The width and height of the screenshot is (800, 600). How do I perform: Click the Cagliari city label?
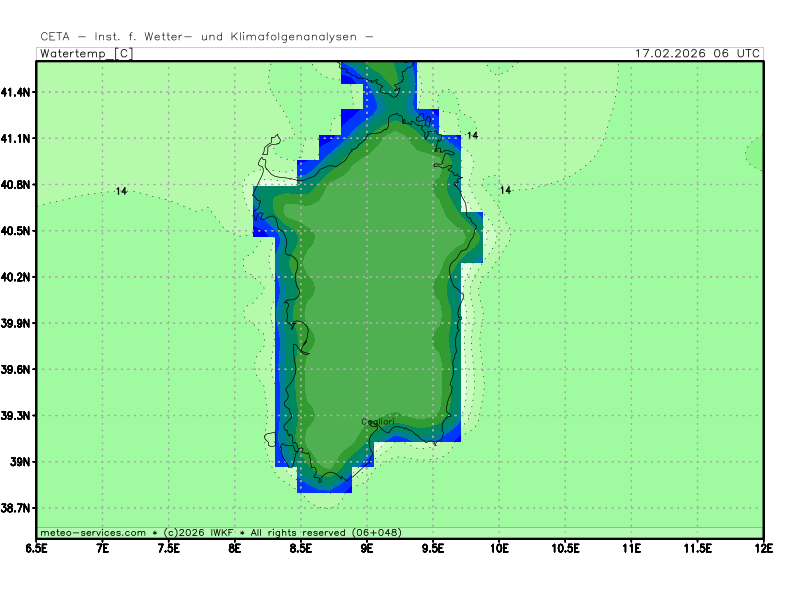(377, 422)
